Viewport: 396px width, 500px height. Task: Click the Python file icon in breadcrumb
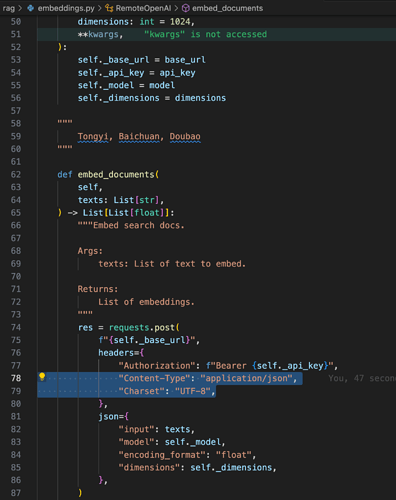click(31, 8)
